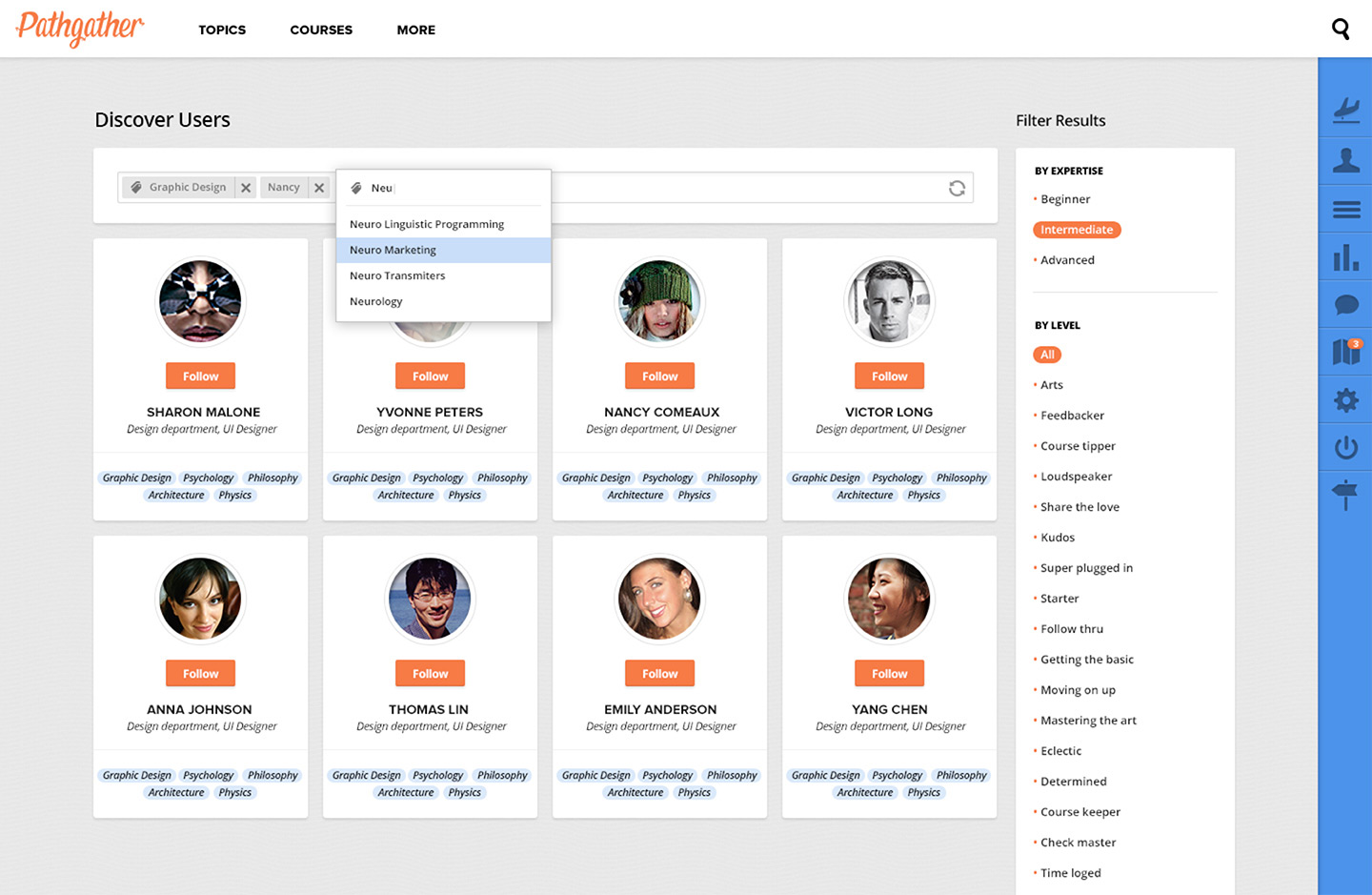Follow Sharon Malone
The height and width of the screenshot is (895, 1372).
point(200,376)
